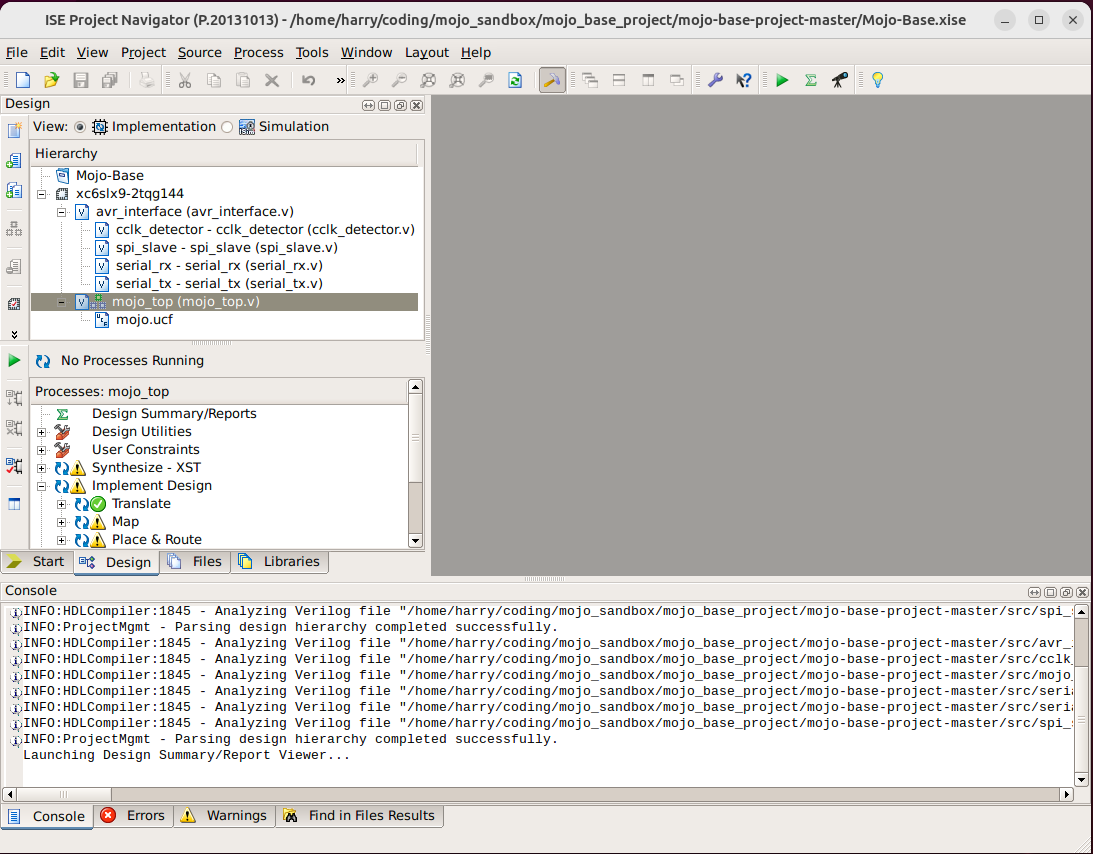Open the Errors tab

click(x=134, y=816)
